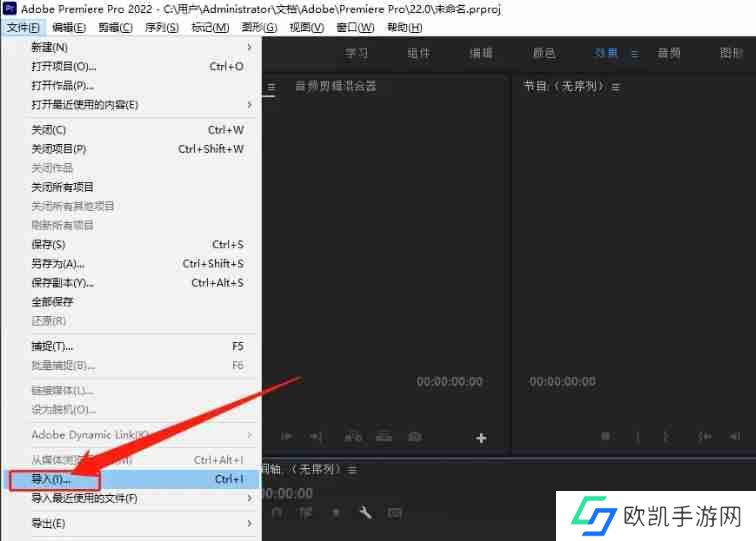Viewport: 756px width, 541px height.
Task: Click the second transport button in source monitor
Action: [x=316, y=437]
